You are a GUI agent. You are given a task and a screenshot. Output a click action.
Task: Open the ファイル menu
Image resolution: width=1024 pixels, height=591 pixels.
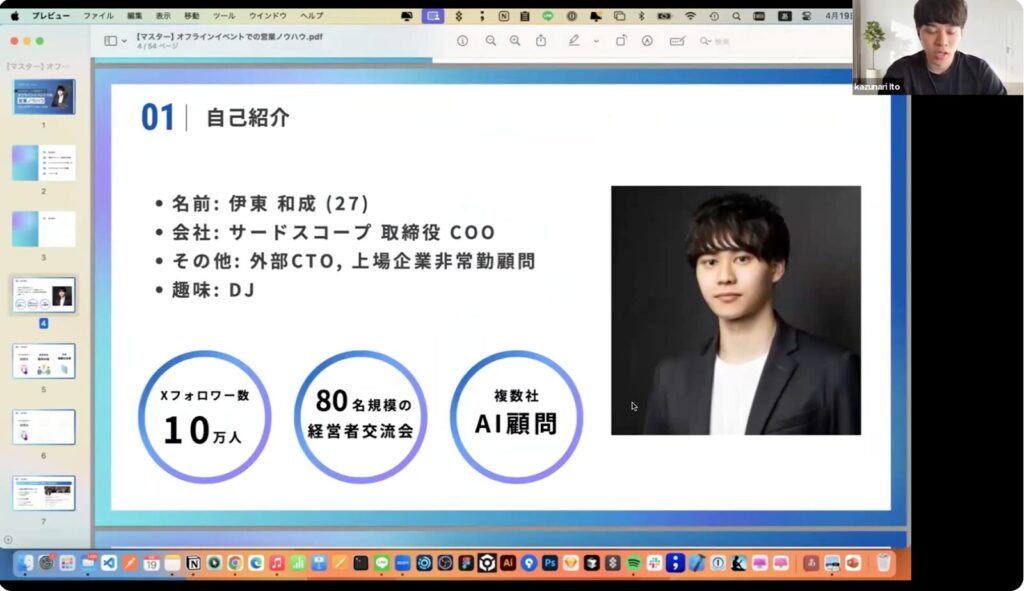[98, 16]
